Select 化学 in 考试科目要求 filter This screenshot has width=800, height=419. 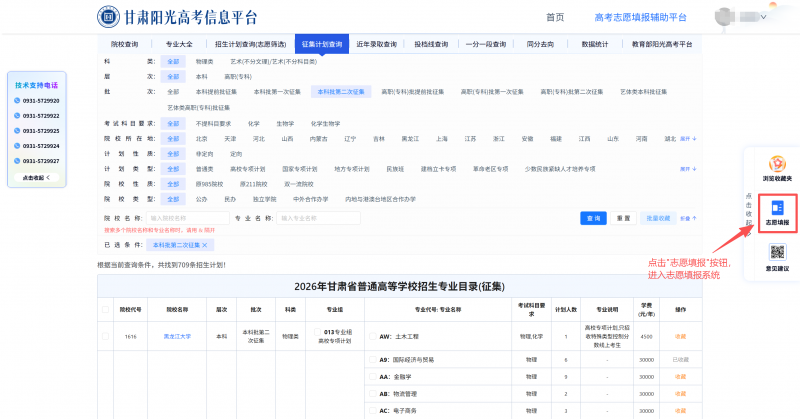click(254, 124)
